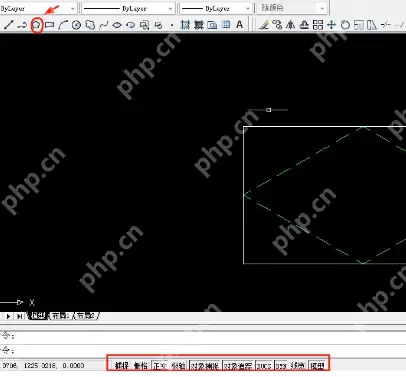Toggle 极轴 polar tracking in status bar
The width and height of the screenshot is (406, 377).
178,366
